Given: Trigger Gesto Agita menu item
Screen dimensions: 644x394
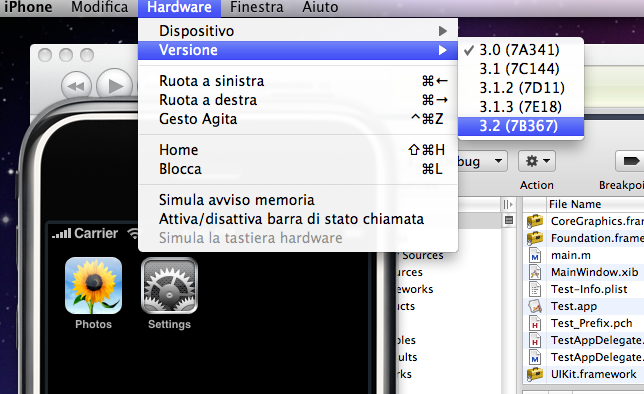Looking at the screenshot, I should [x=298, y=119].
